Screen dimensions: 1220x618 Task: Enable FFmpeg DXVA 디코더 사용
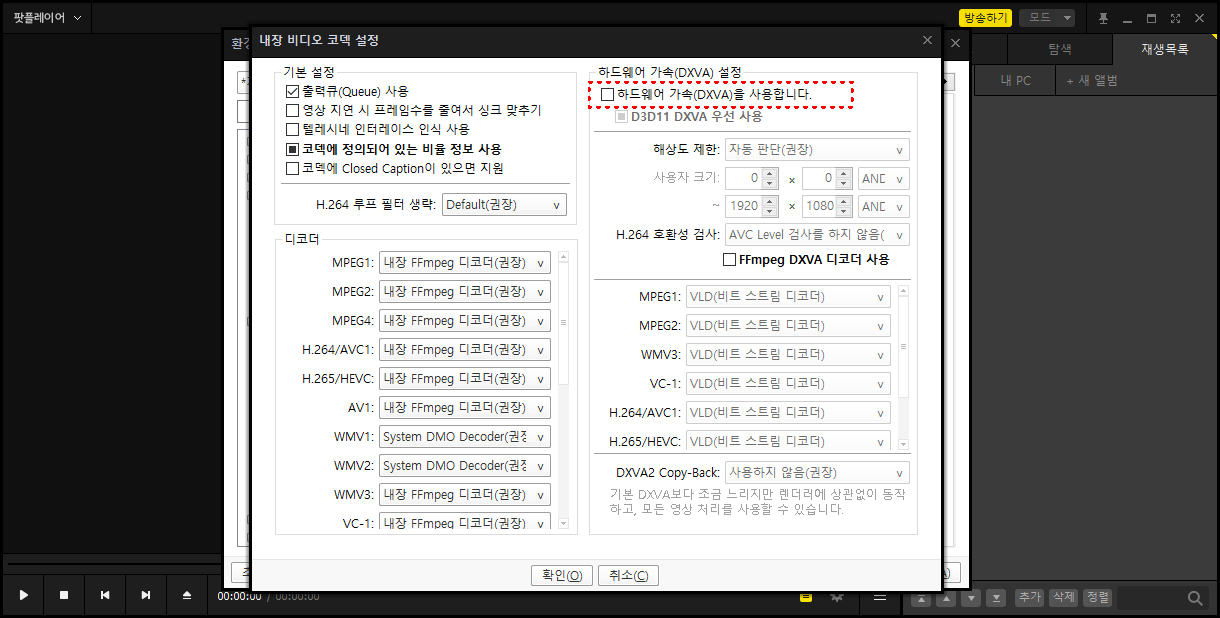pos(729,259)
